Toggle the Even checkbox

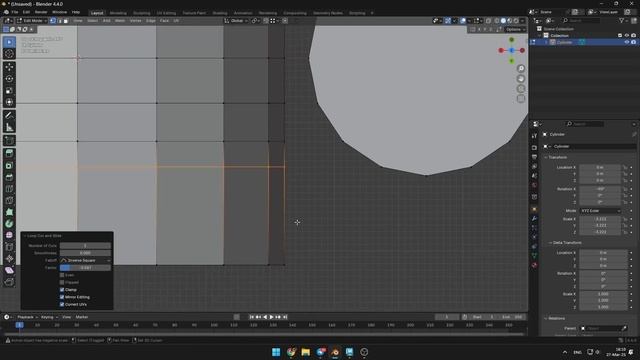[x=62, y=275]
